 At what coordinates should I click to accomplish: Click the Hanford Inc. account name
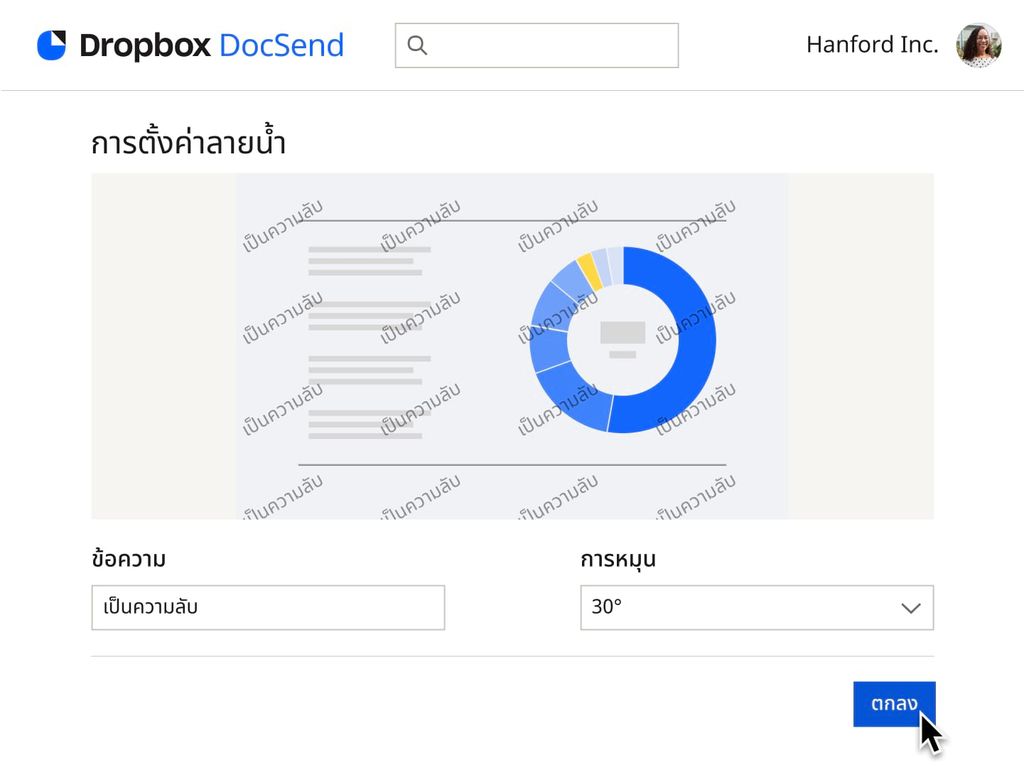tap(871, 44)
